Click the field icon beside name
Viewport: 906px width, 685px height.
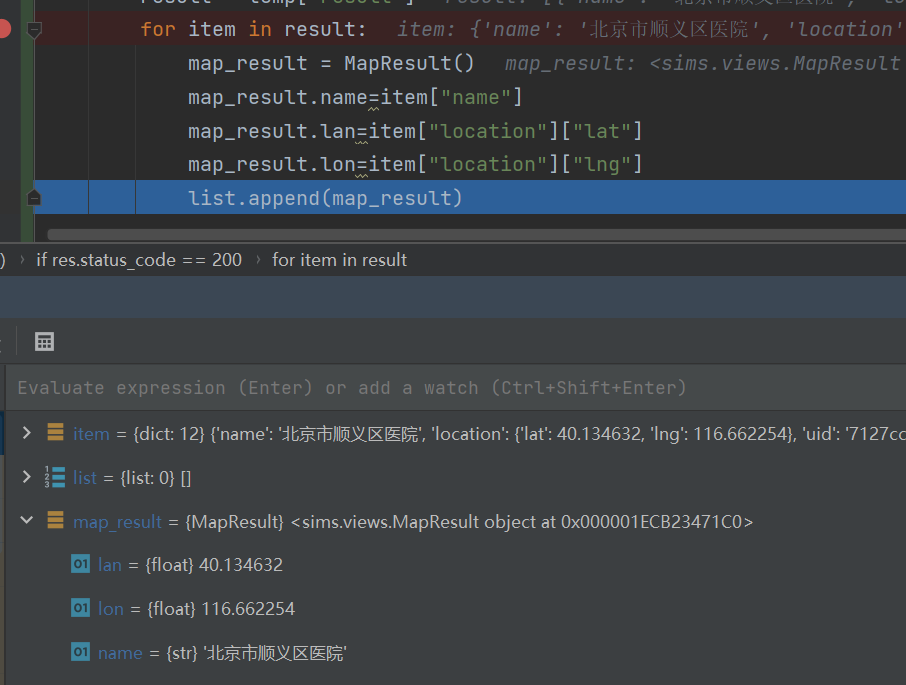[x=80, y=652]
